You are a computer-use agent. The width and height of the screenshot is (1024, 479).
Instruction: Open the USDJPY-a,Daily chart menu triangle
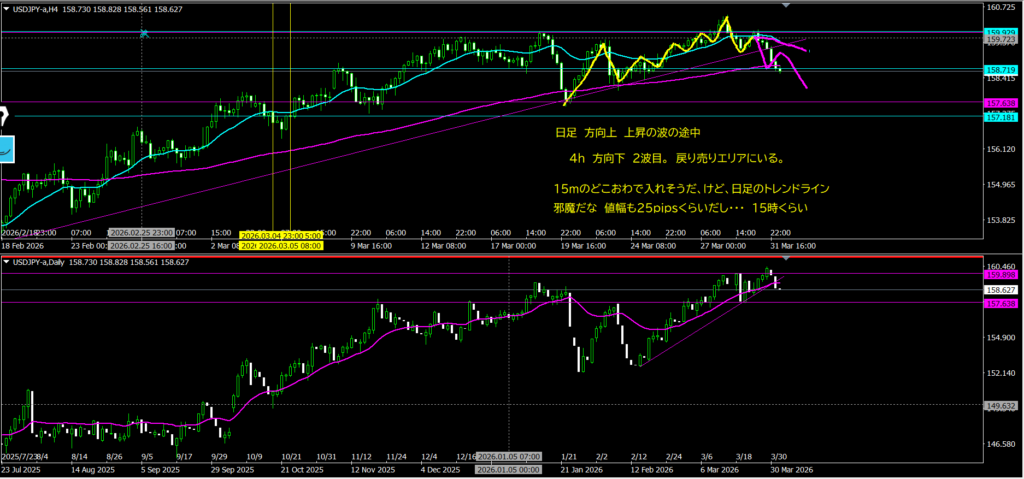6,262
